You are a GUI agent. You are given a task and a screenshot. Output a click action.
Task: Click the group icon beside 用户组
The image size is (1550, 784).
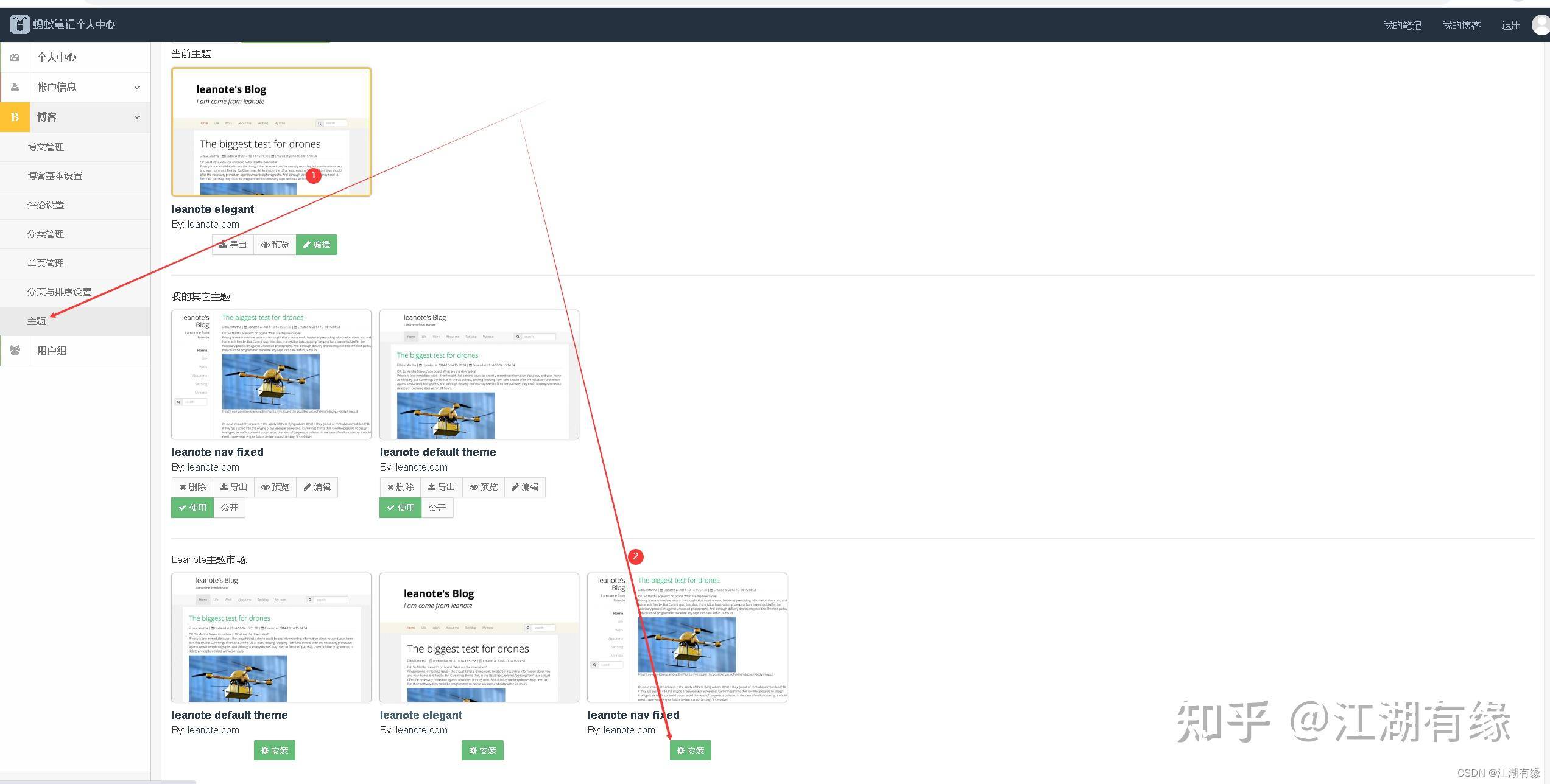click(x=15, y=350)
